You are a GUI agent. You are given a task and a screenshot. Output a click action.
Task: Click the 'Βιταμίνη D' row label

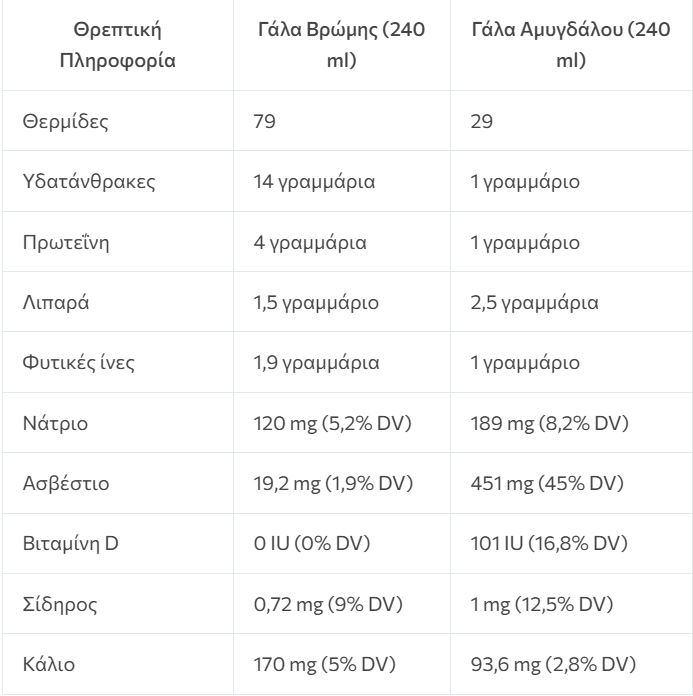pyautogui.click(x=71, y=544)
